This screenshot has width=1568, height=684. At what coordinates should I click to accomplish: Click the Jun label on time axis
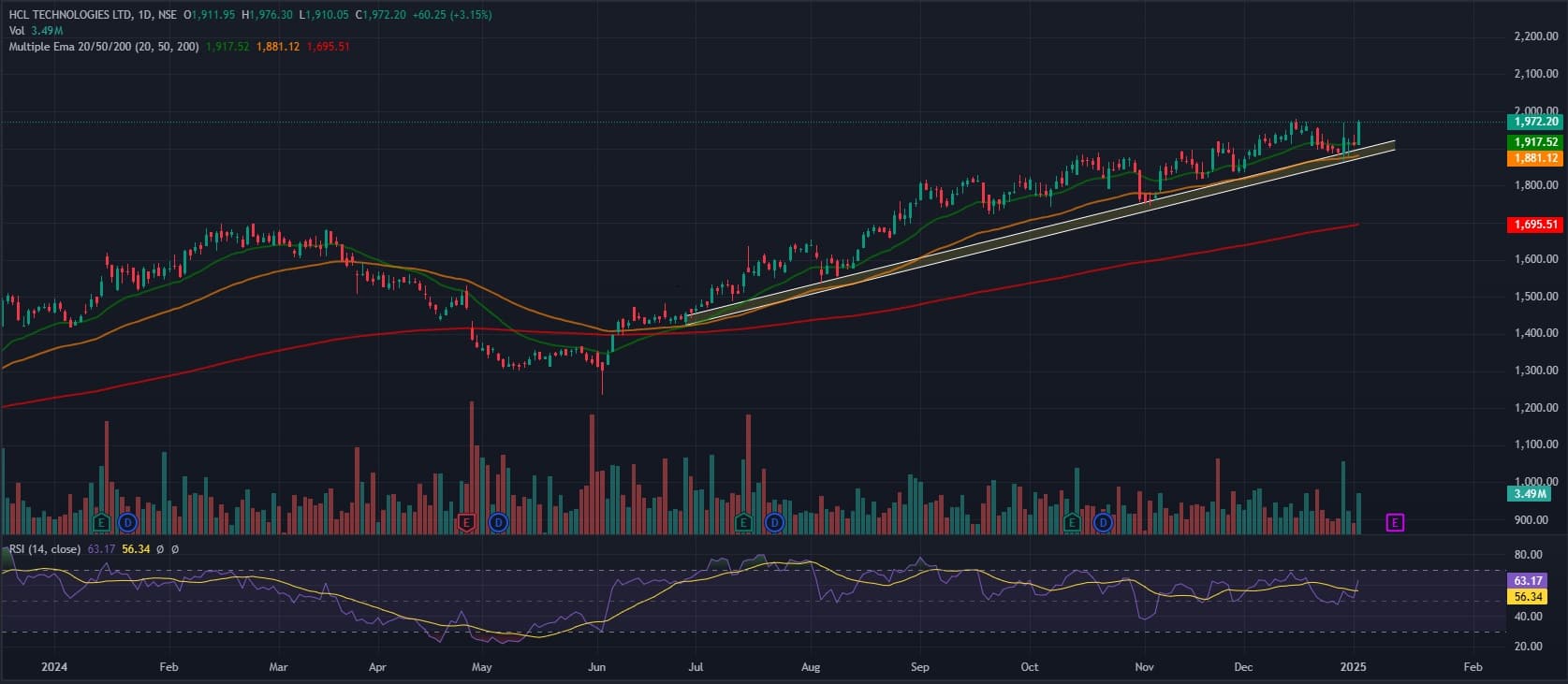(x=596, y=667)
